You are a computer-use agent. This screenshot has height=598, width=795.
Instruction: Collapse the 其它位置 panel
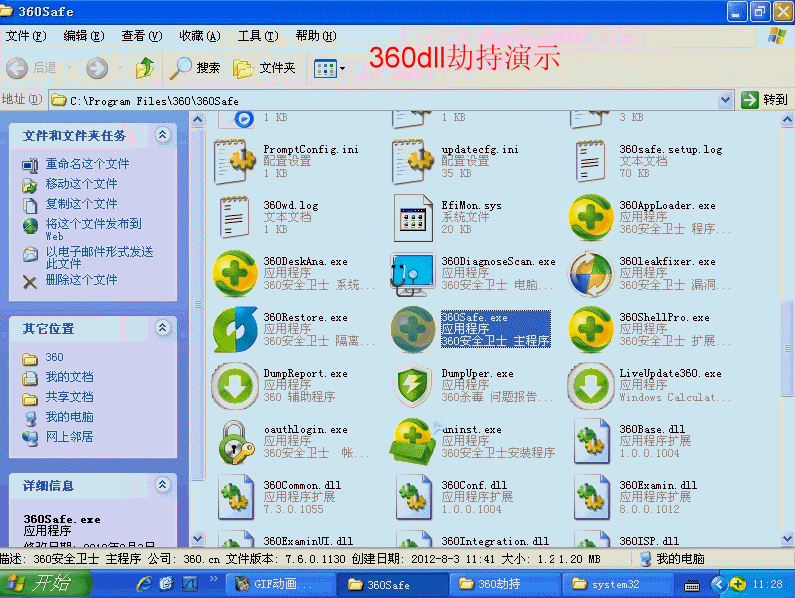click(x=162, y=328)
